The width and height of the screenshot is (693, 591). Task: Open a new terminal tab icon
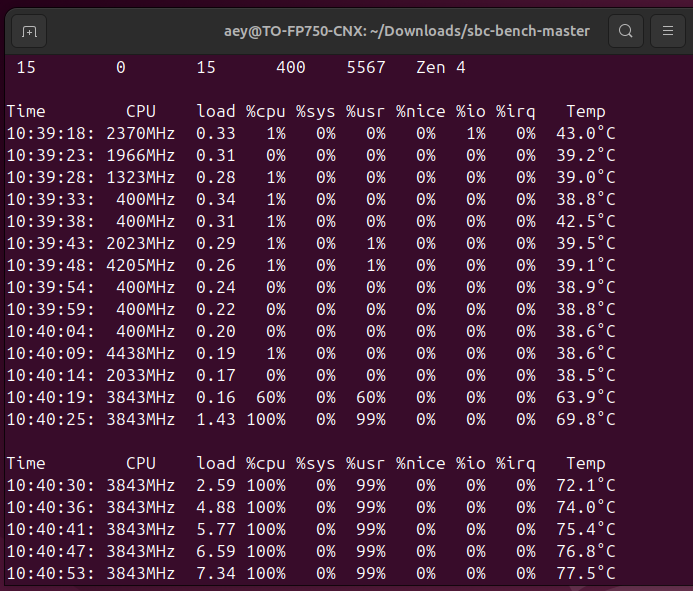29,31
